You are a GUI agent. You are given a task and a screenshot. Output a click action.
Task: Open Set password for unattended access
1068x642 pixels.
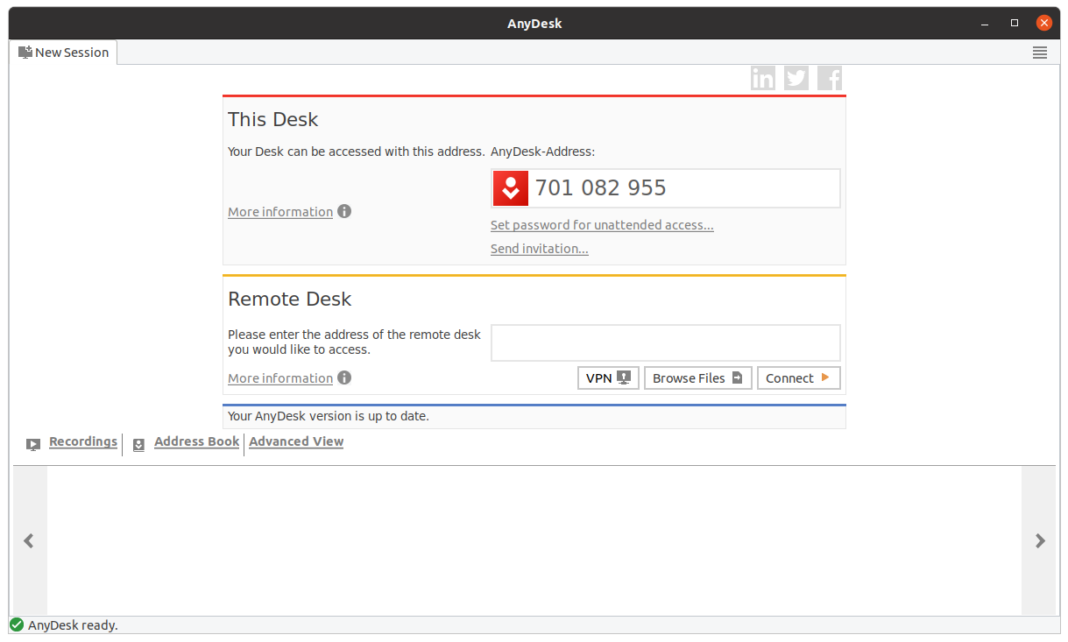602,225
